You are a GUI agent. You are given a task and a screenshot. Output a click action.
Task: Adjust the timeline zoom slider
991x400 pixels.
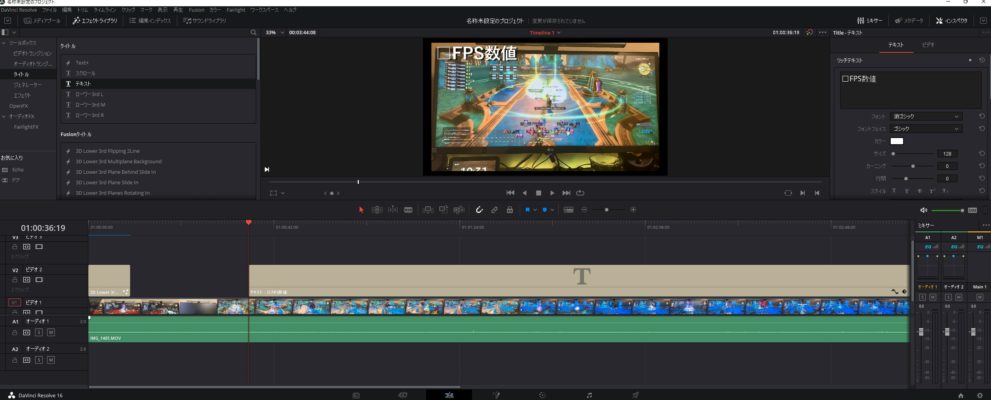pos(608,210)
